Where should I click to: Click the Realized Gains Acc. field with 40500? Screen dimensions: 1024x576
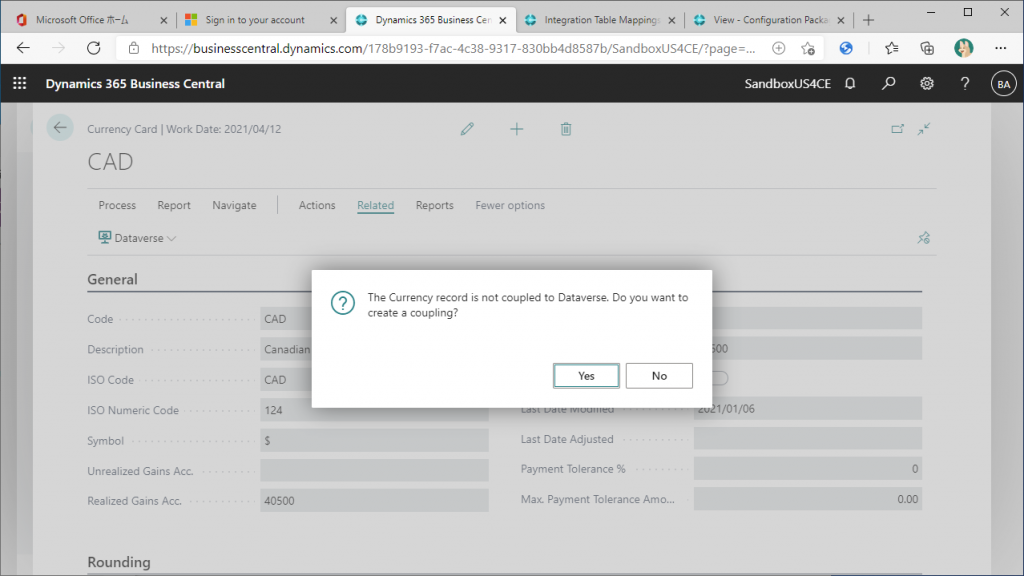374,500
